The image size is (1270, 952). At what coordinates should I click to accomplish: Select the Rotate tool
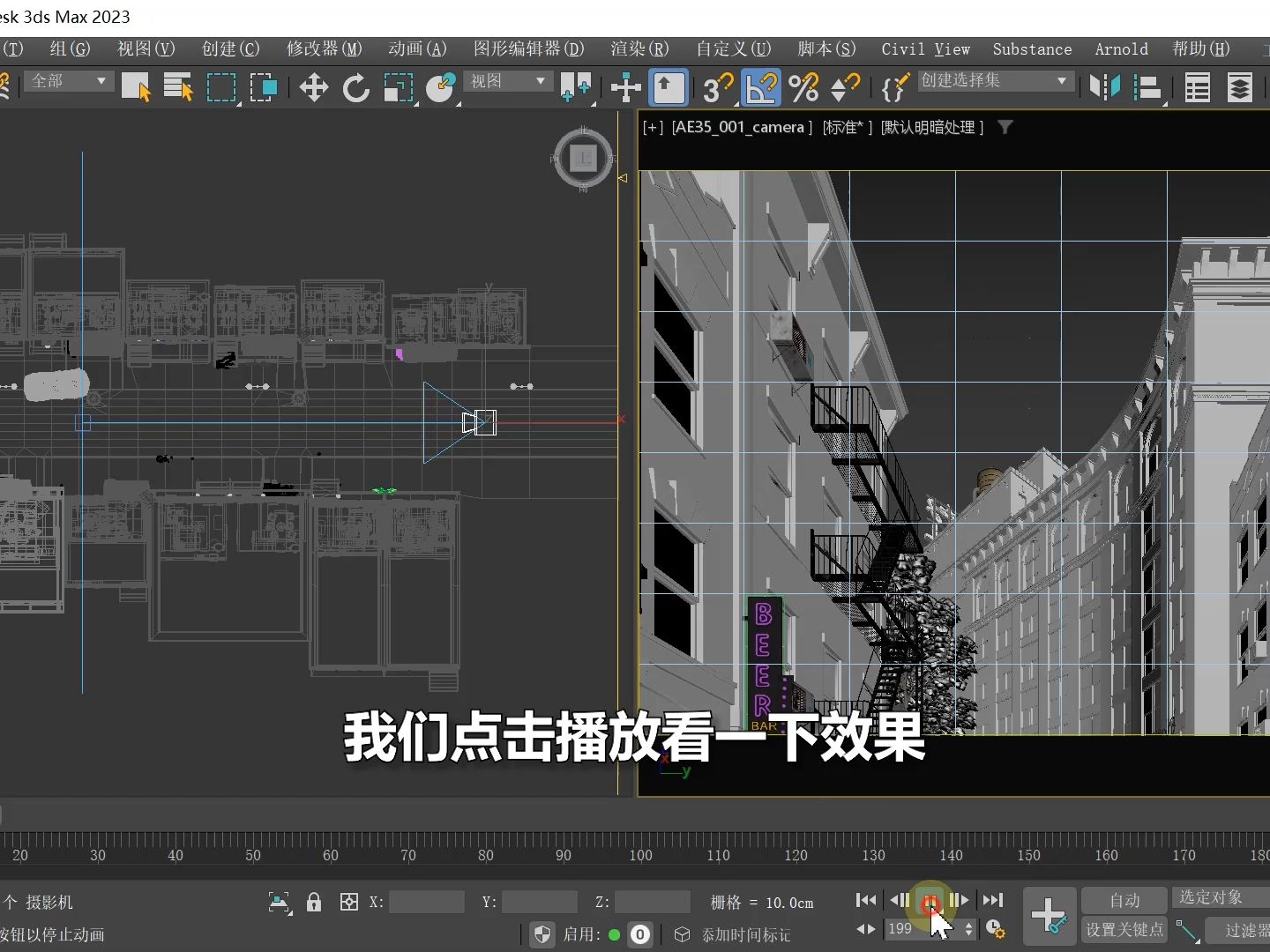[356, 87]
